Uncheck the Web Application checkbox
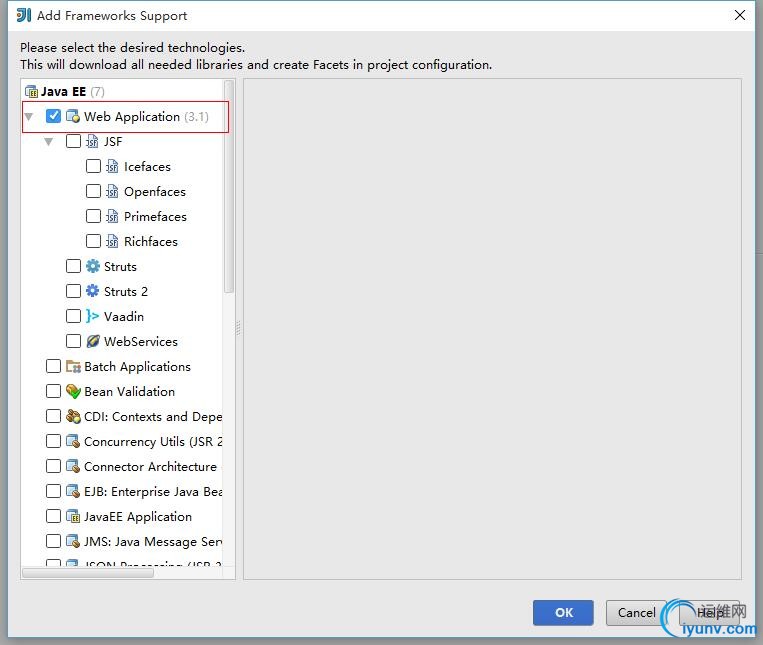This screenshot has width=763, height=645. (x=53, y=116)
